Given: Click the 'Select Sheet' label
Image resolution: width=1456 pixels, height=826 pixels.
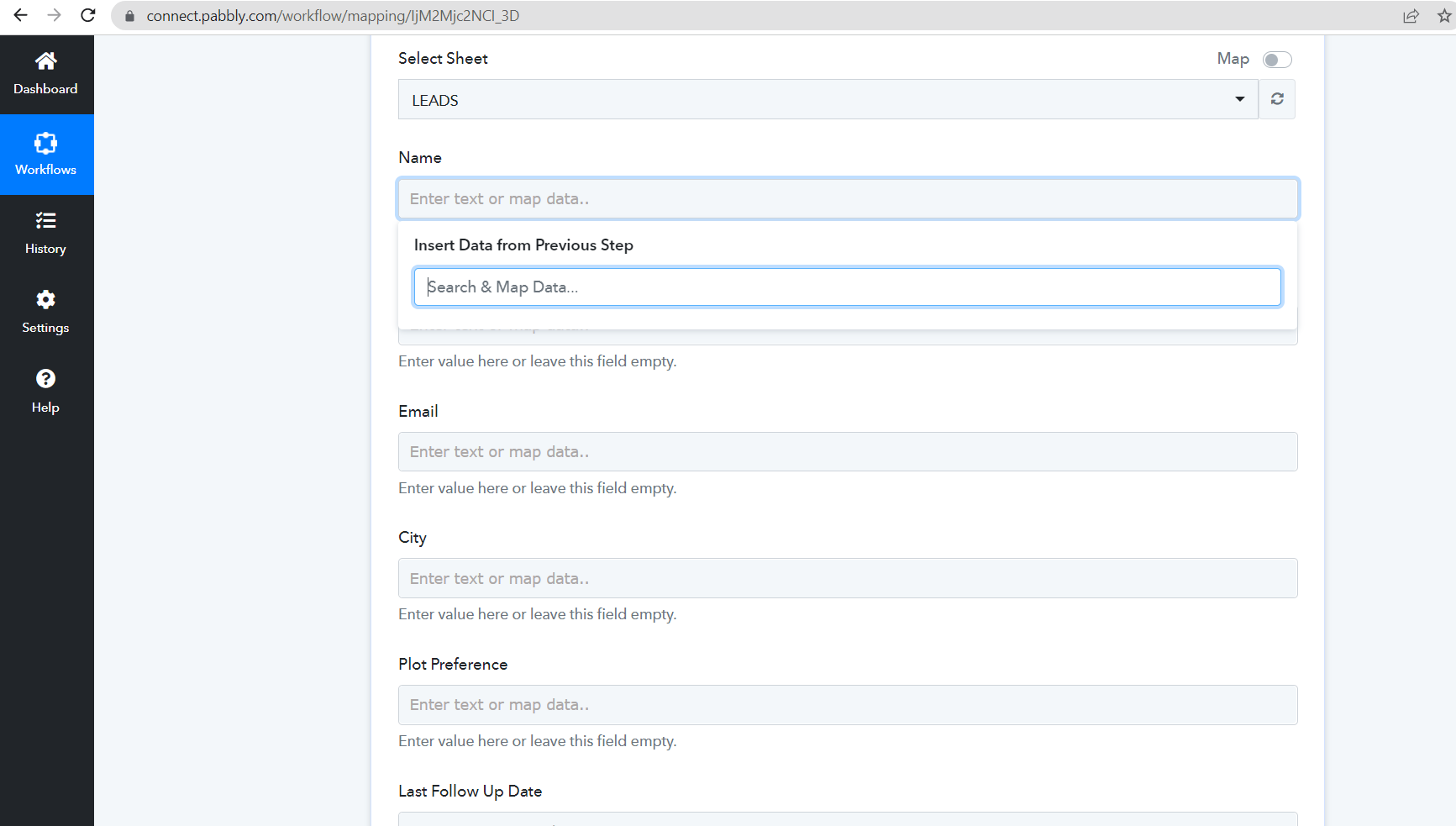Looking at the screenshot, I should click(443, 59).
